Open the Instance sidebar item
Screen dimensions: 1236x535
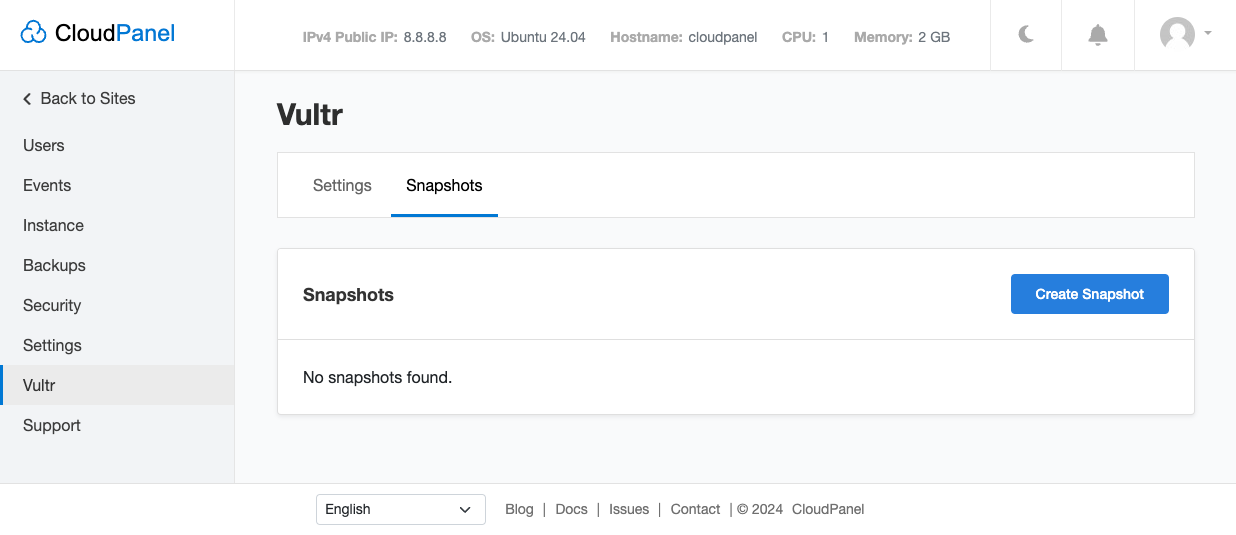click(53, 225)
